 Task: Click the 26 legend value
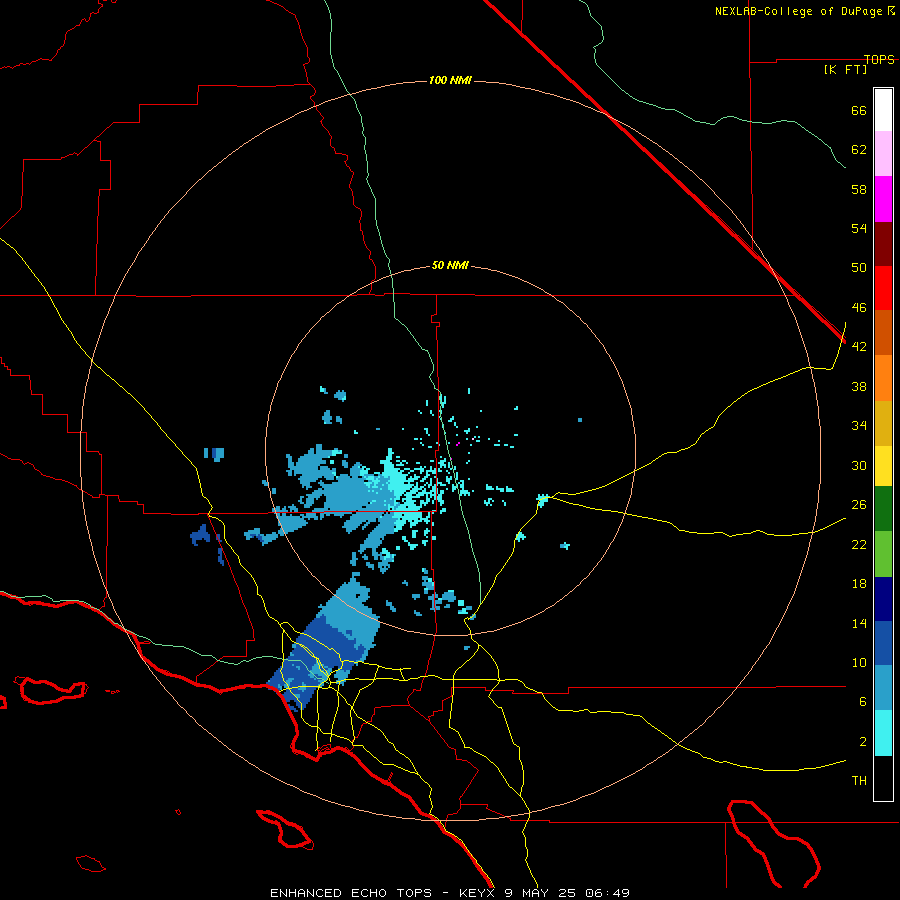[x=859, y=505]
